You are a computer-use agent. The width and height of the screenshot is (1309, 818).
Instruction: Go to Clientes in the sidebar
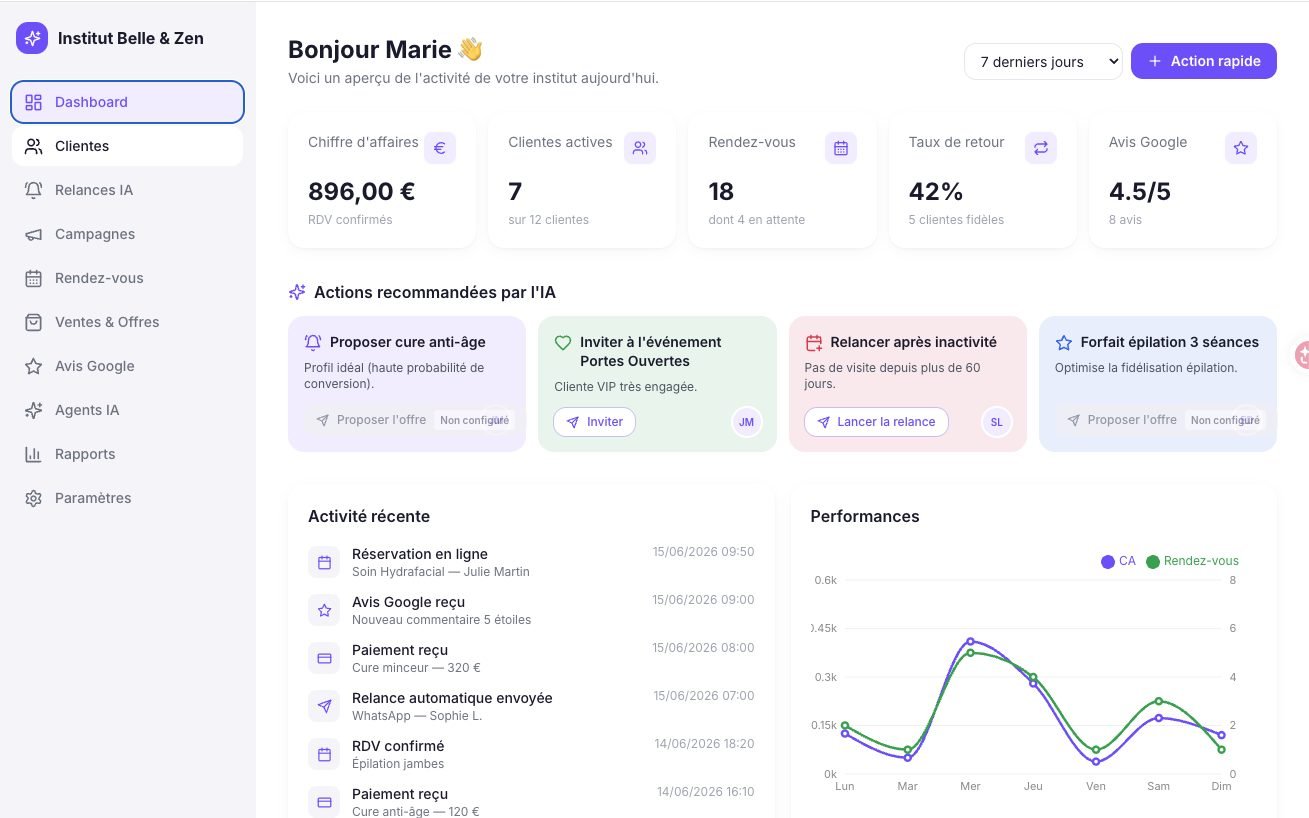pyautogui.click(x=128, y=146)
